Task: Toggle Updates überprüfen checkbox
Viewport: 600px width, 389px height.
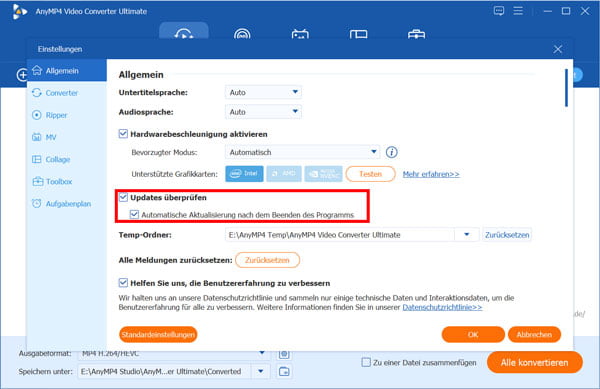Action: point(123,197)
